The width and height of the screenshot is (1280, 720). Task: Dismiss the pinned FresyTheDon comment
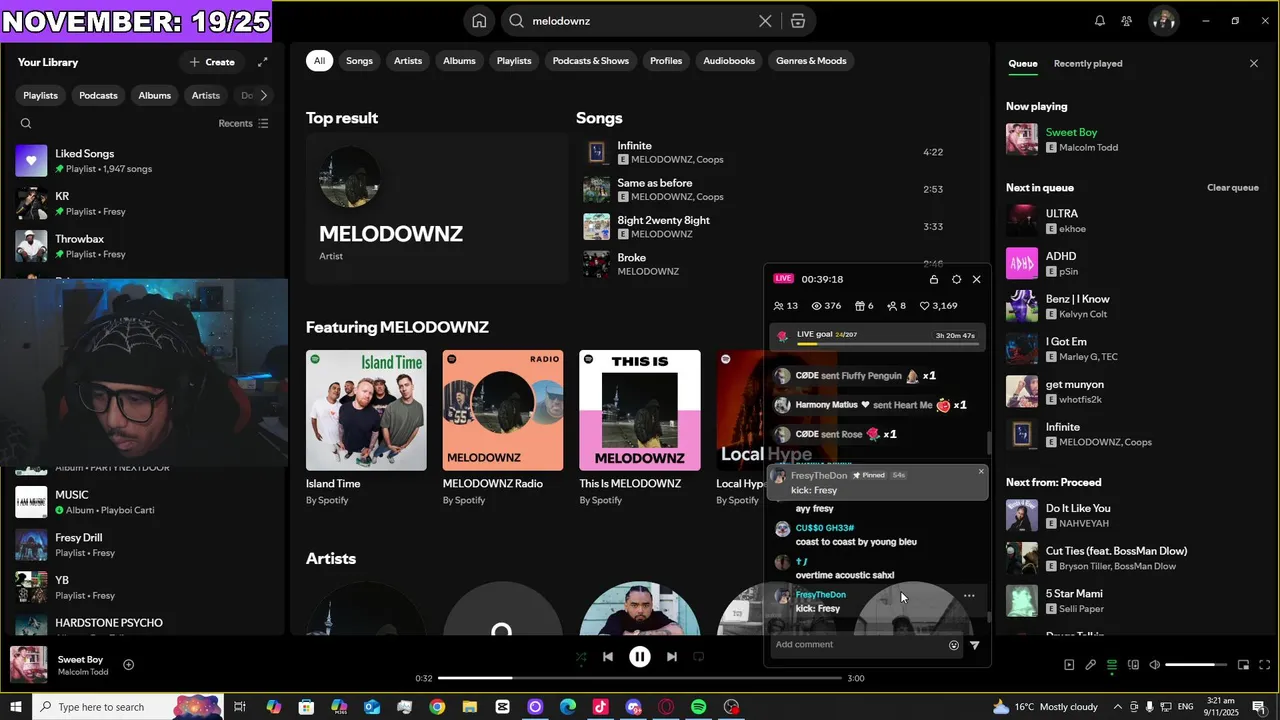(x=981, y=471)
